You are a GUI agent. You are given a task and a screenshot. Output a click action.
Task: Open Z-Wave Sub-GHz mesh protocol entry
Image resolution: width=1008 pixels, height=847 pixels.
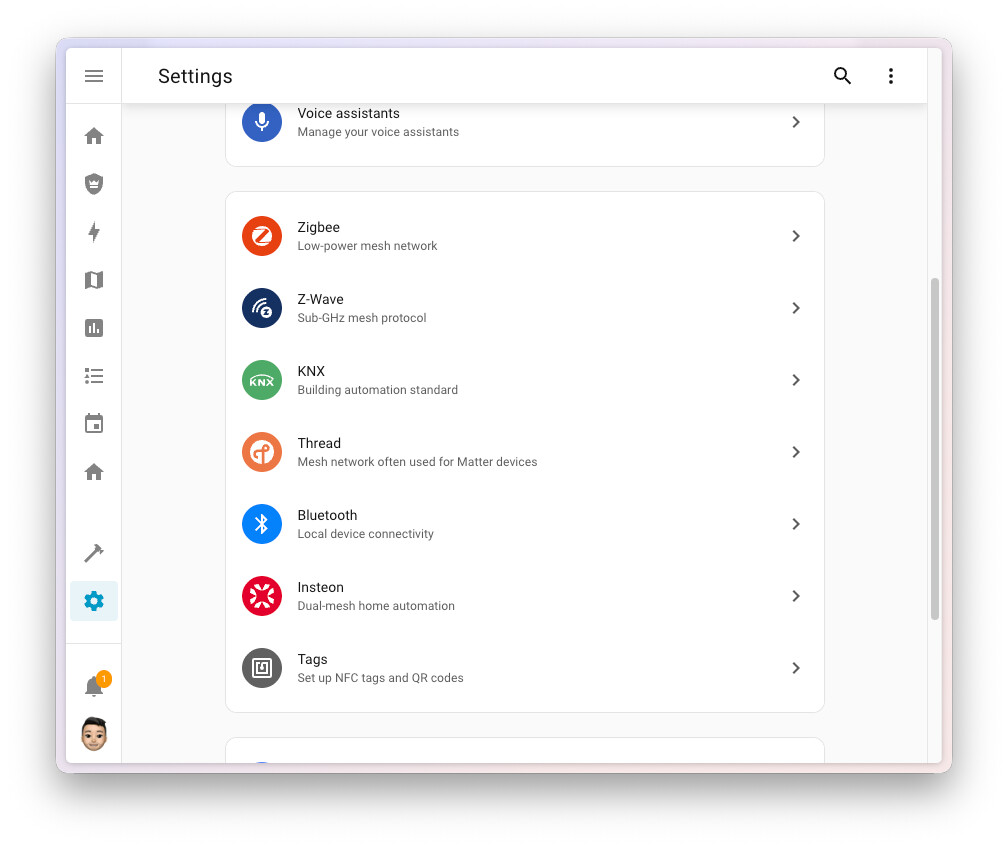(525, 308)
